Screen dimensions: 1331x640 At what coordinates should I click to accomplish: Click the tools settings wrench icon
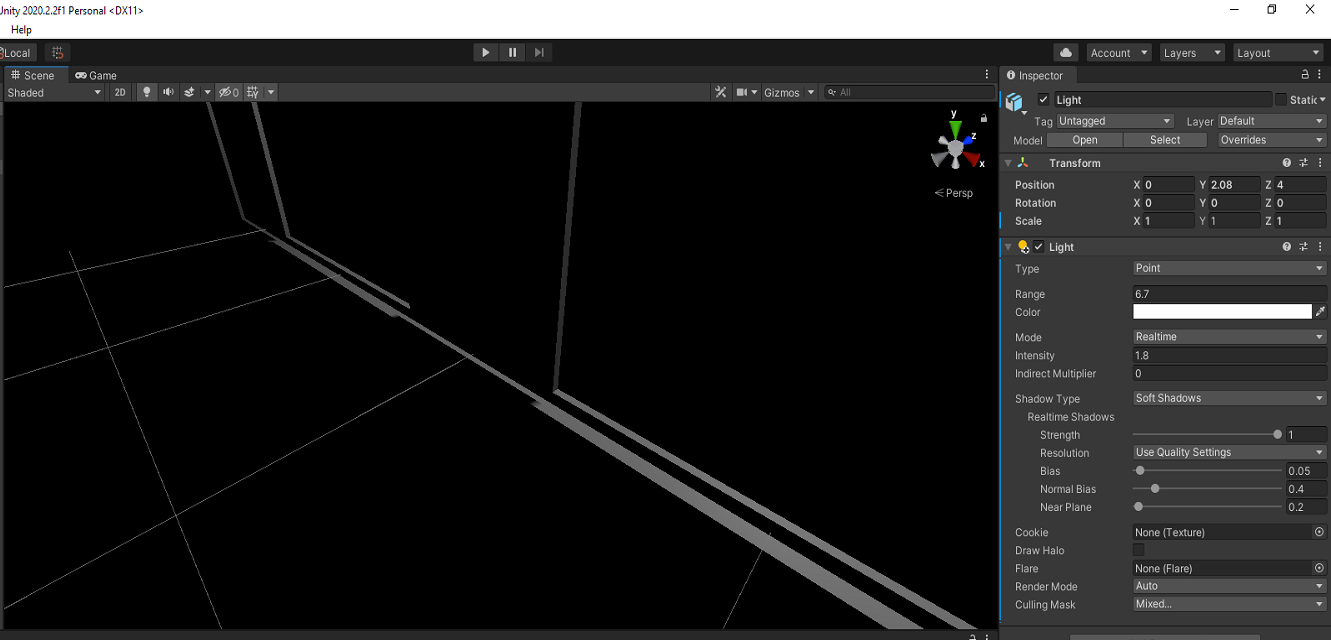[x=720, y=92]
